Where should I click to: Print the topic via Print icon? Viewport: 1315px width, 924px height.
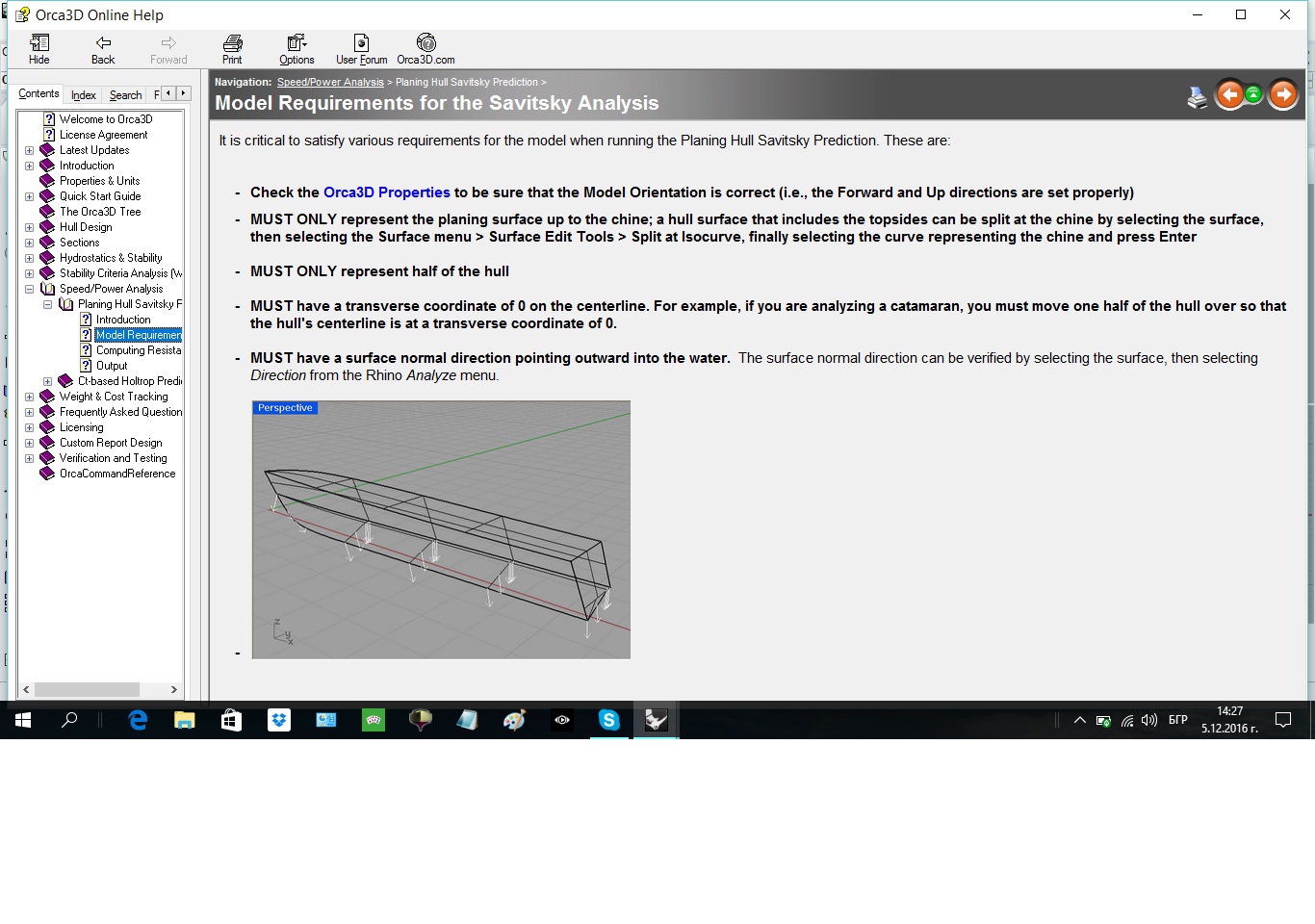pos(232,48)
